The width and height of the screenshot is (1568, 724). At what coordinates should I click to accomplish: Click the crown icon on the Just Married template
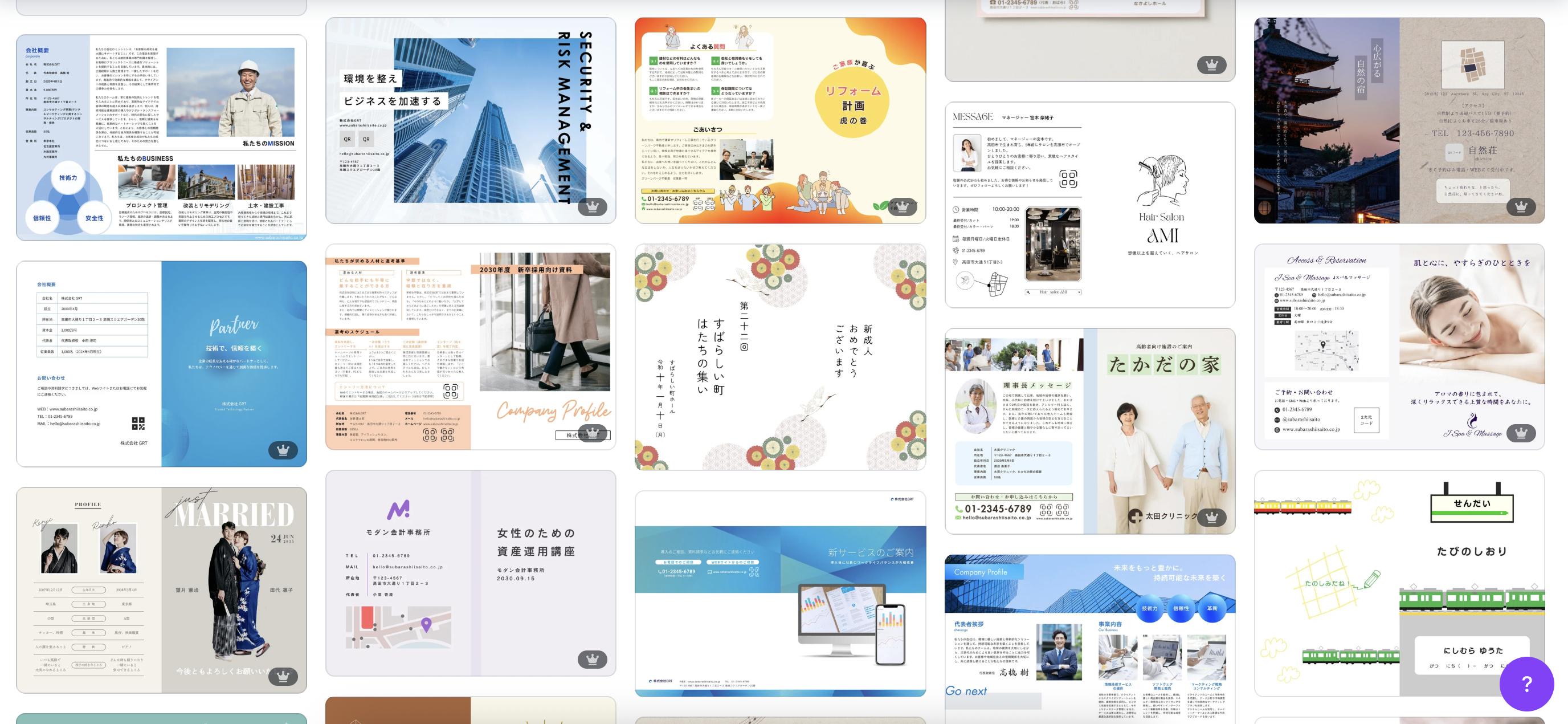tap(283, 676)
